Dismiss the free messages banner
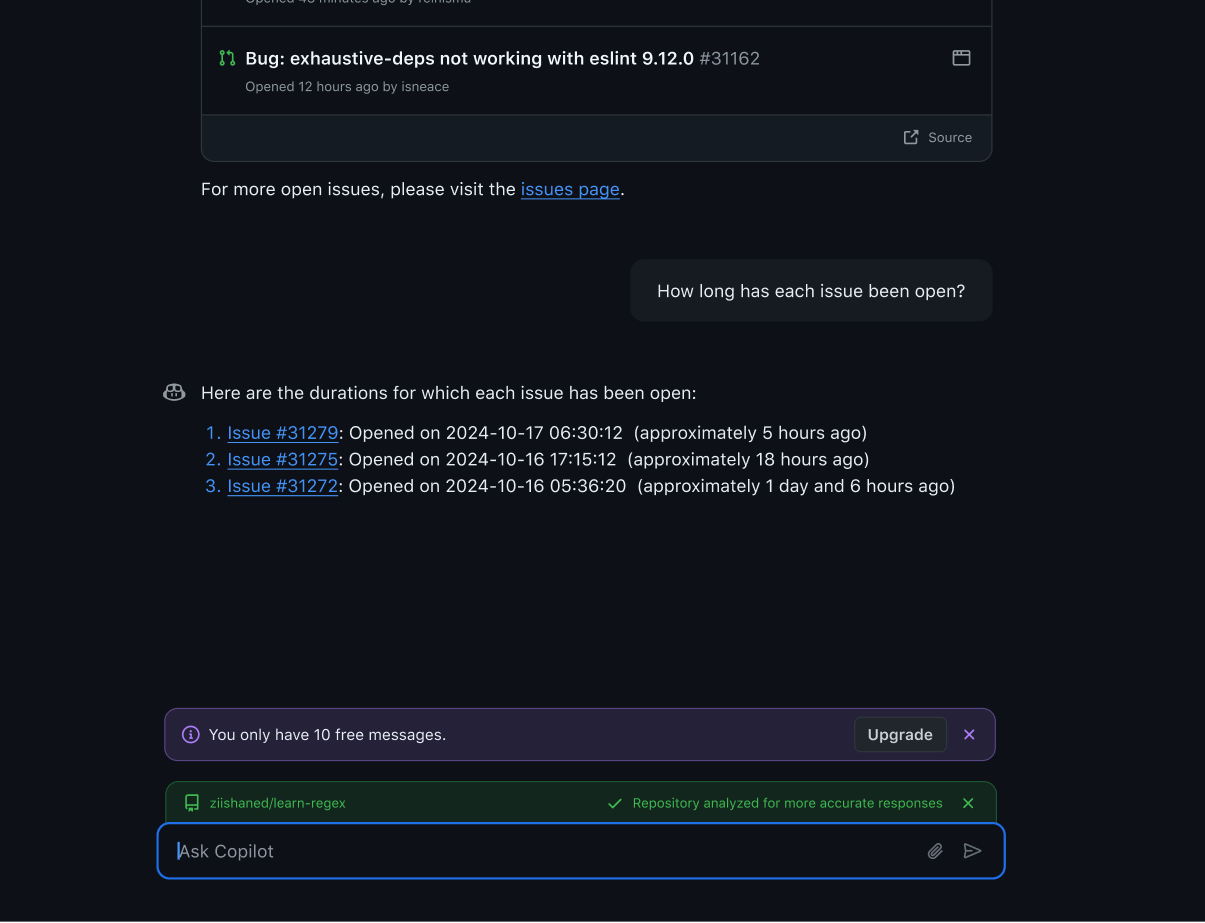This screenshot has width=1205, height=923. point(969,735)
